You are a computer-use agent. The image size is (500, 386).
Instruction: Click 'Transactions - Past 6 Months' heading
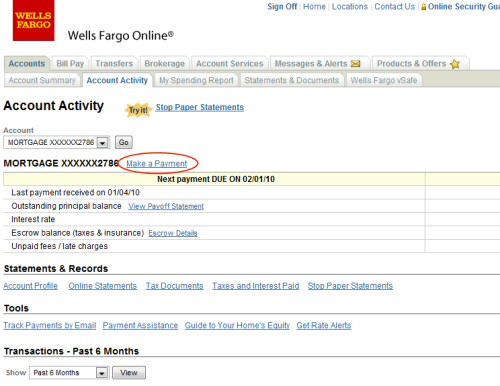point(71,351)
